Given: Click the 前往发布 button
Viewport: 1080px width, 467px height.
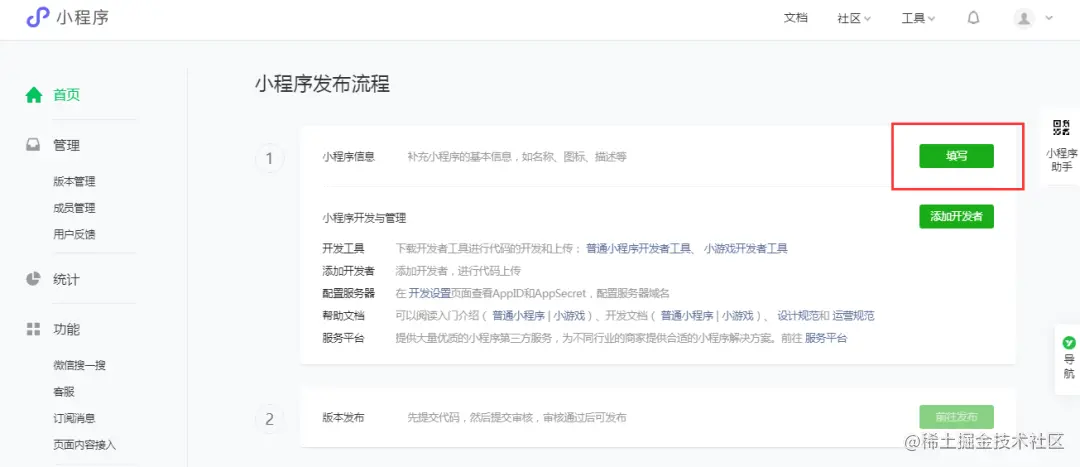Looking at the screenshot, I should pyautogui.click(x=956, y=417).
